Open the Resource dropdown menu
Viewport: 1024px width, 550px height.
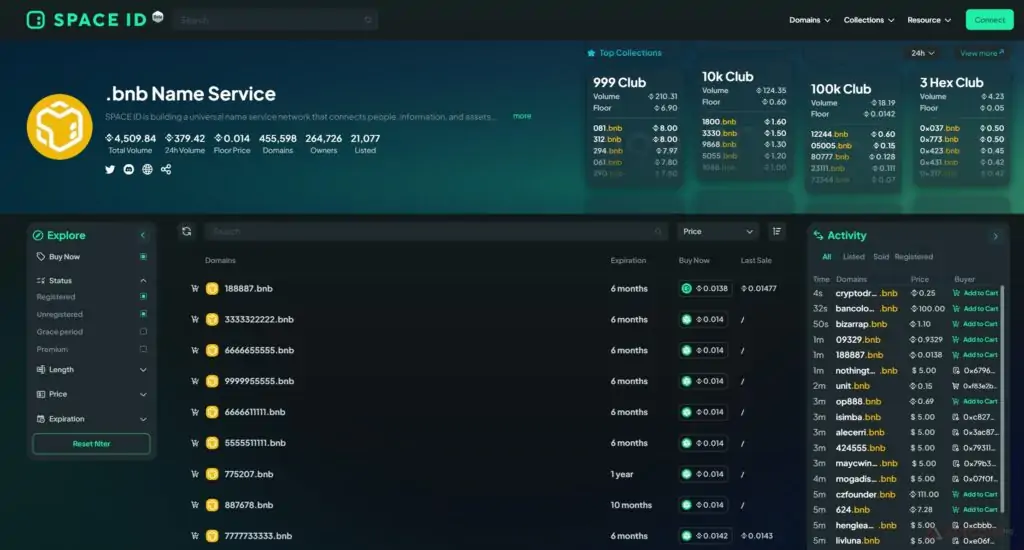point(929,20)
